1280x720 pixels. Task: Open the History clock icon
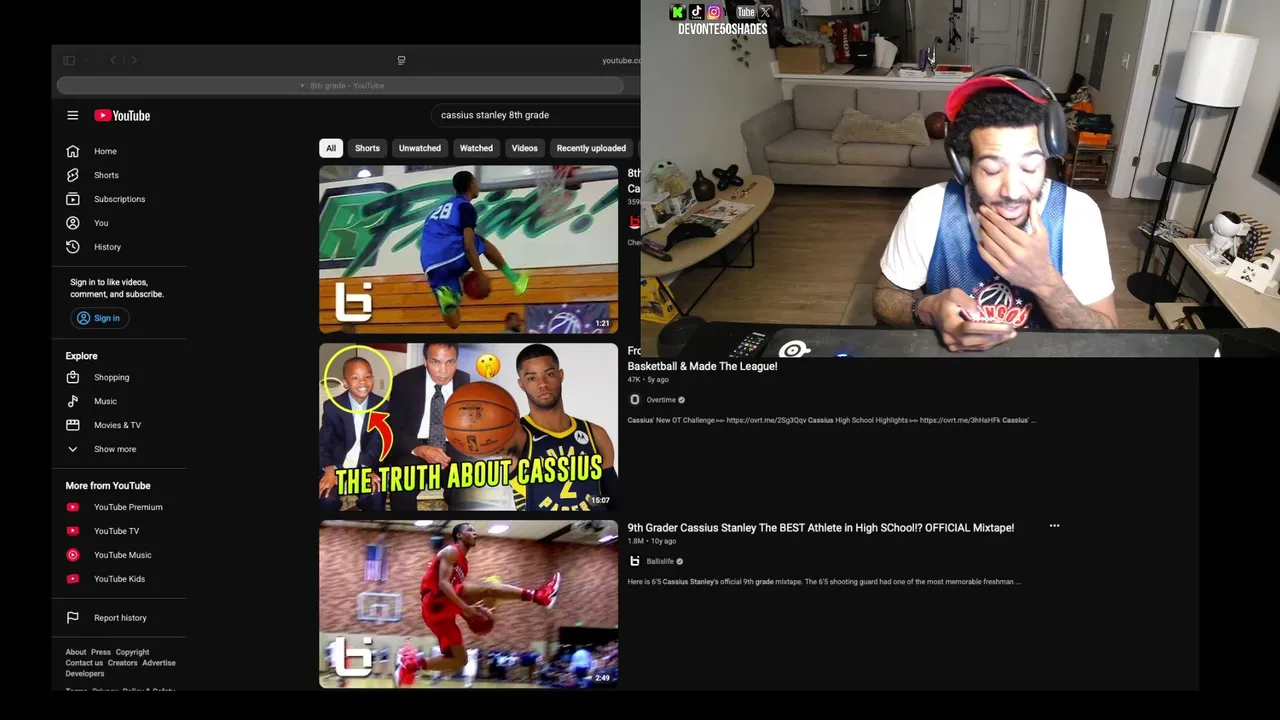[x=72, y=247]
